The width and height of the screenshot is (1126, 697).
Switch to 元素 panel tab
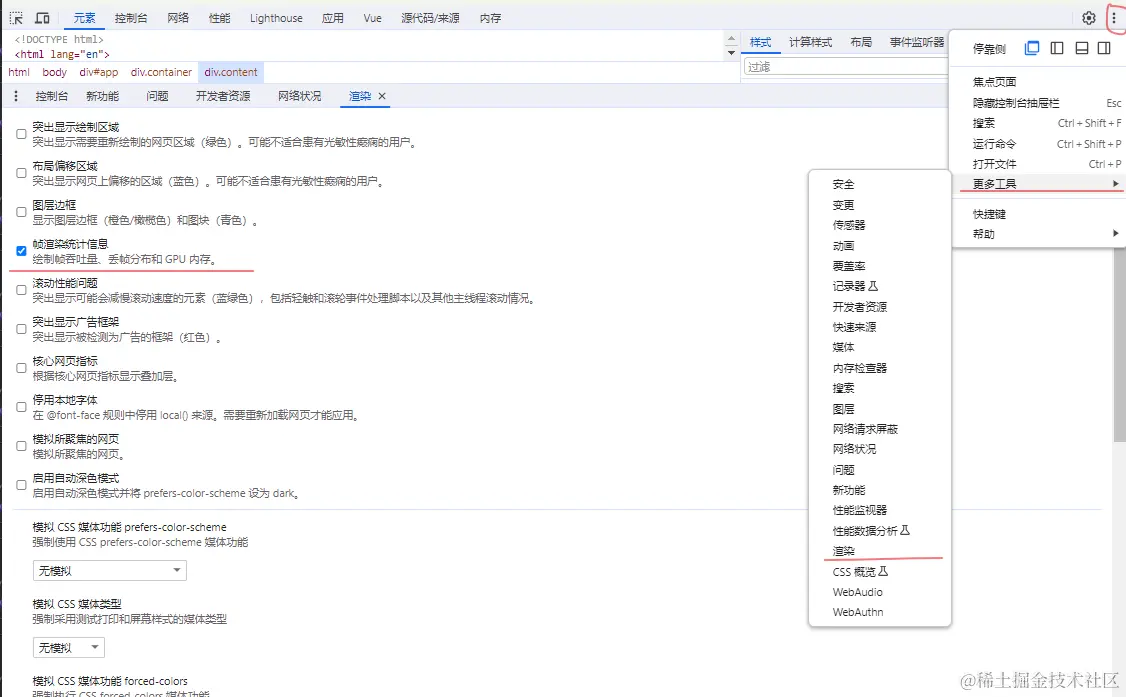tap(84, 18)
